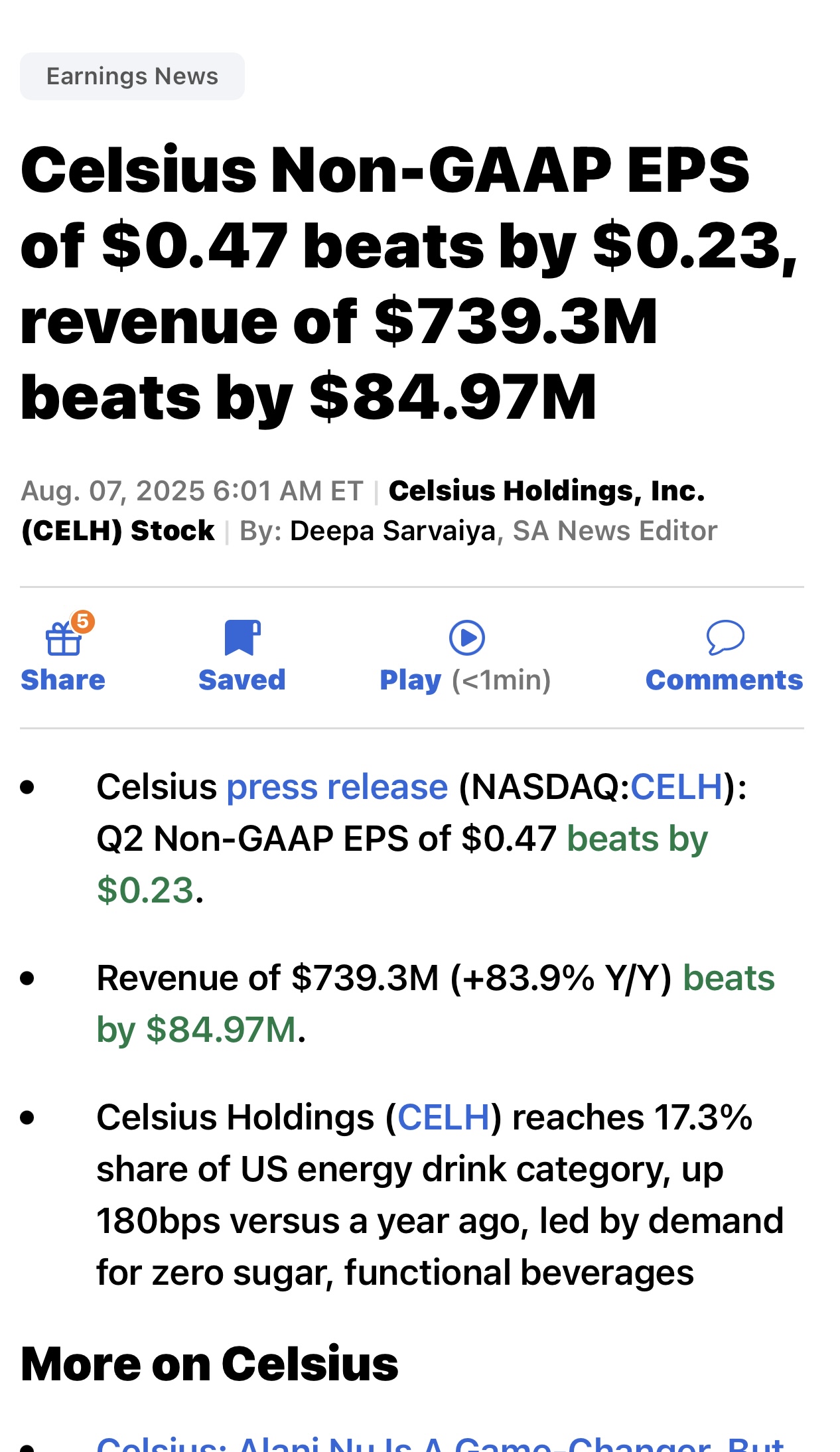840x1452 pixels.
Task: Tap the orange 5 badge on the gift icon
Action: [x=82, y=622]
